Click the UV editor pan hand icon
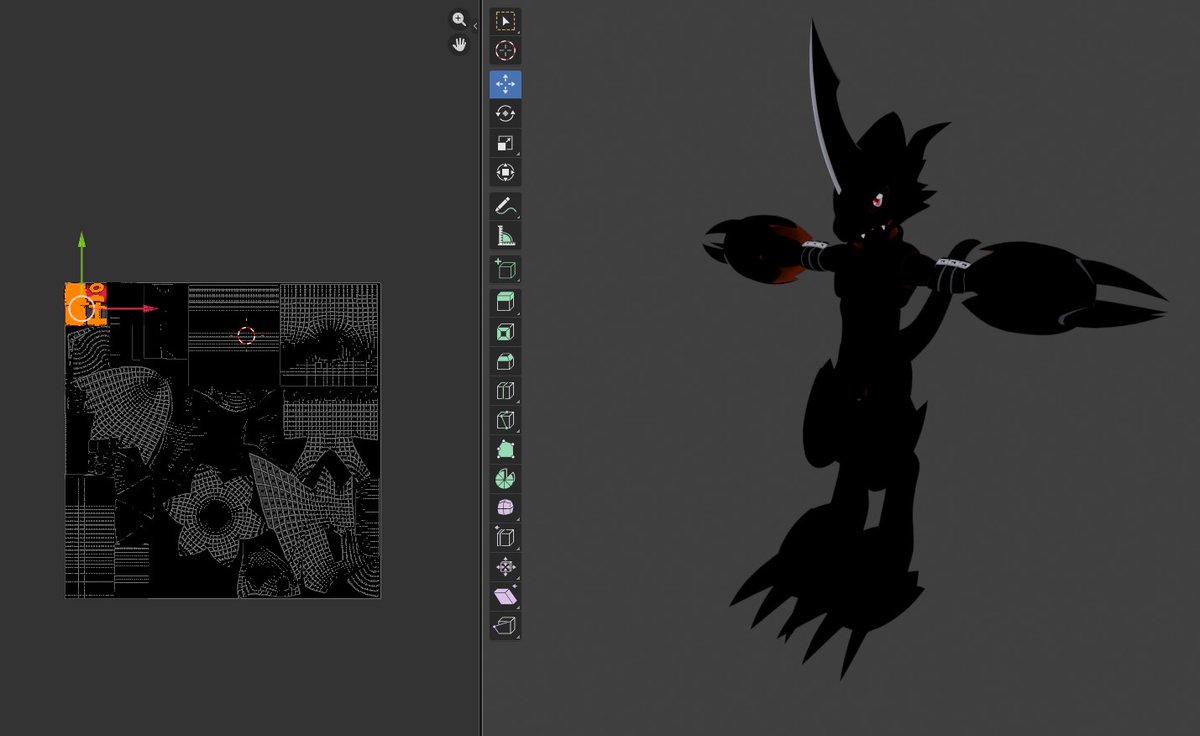Image resolution: width=1200 pixels, height=736 pixels. (459, 44)
